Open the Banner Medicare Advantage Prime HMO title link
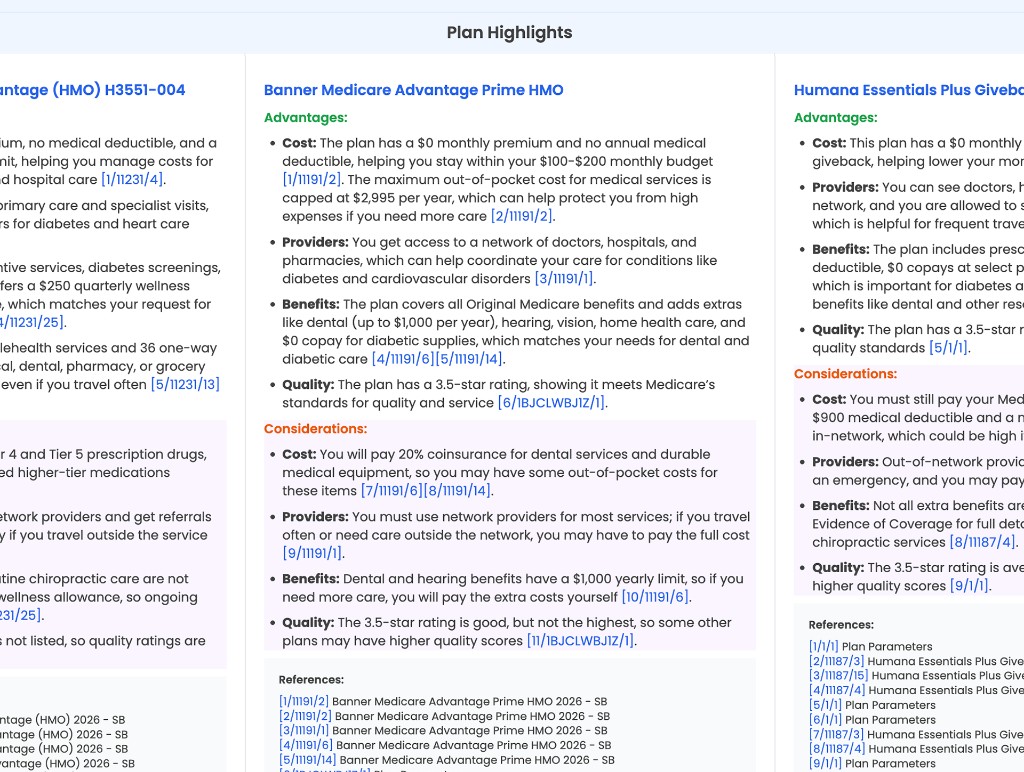 pyautogui.click(x=413, y=90)
